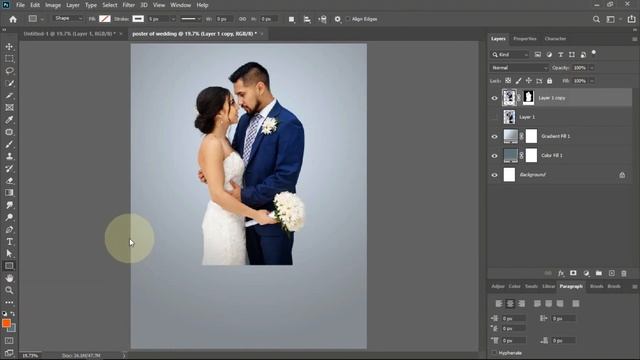Switch to the Properties tab

(524, 39)
